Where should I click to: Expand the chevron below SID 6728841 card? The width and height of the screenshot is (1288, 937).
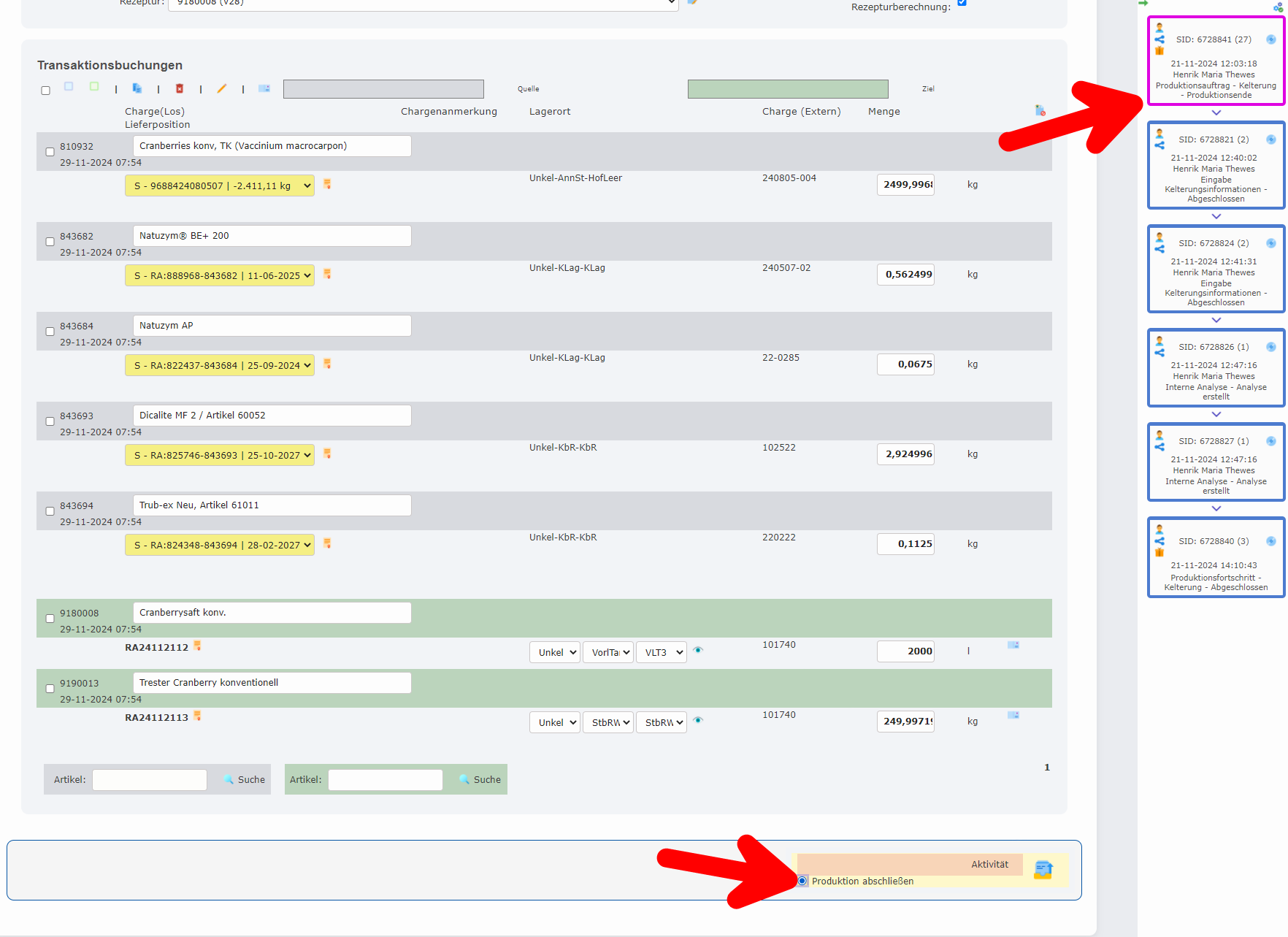tap(1216, 112)
